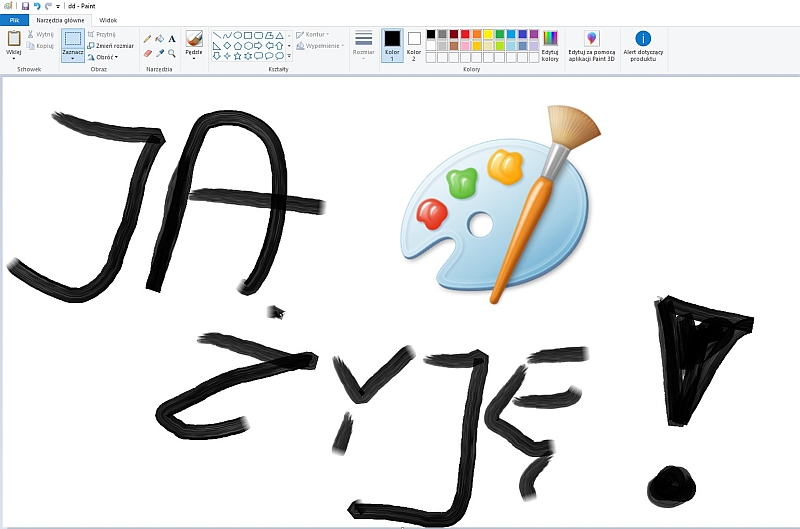Viewport: 800px width, 529px height.
Task: Choose the Curve shape
Action: pos(227,35)
